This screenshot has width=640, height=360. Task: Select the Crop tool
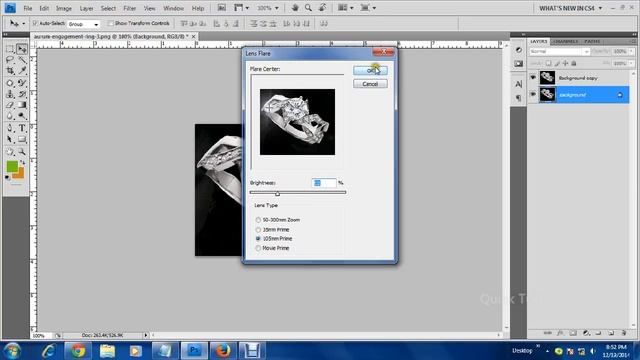[x=10, y=71]
